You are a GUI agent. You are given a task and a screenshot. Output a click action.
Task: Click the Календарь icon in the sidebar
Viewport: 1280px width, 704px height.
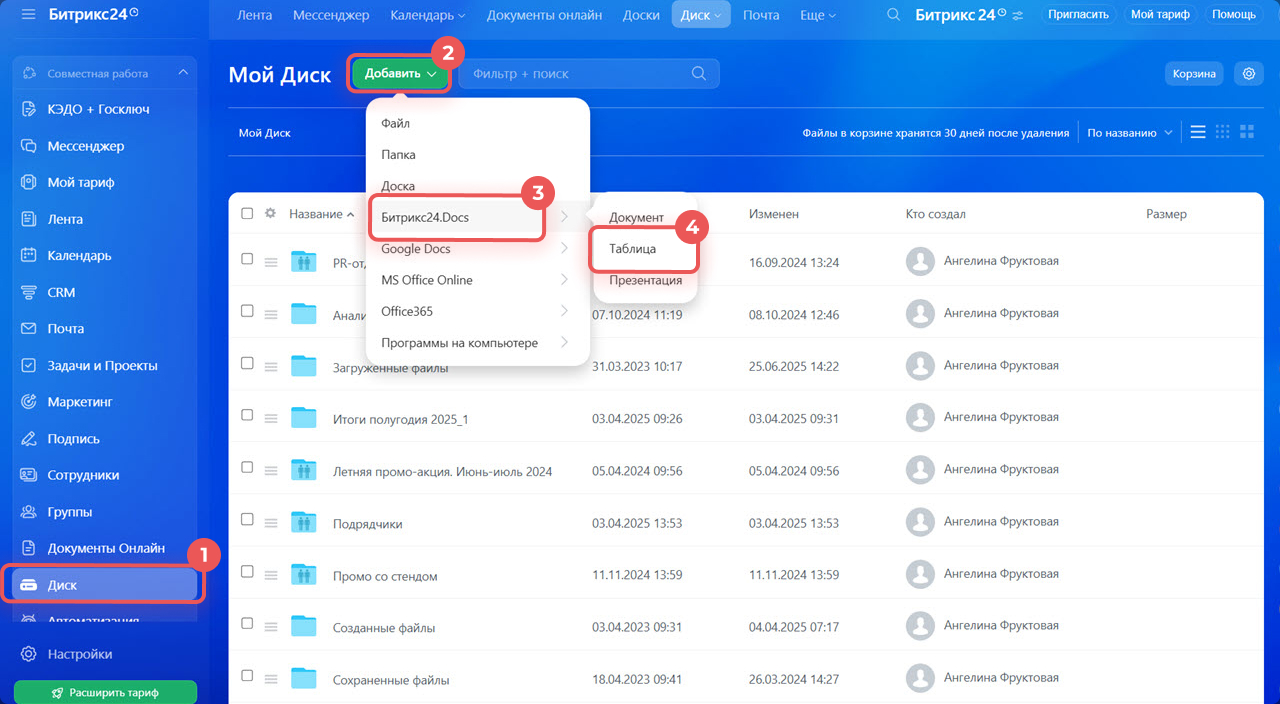click(29, 255)
